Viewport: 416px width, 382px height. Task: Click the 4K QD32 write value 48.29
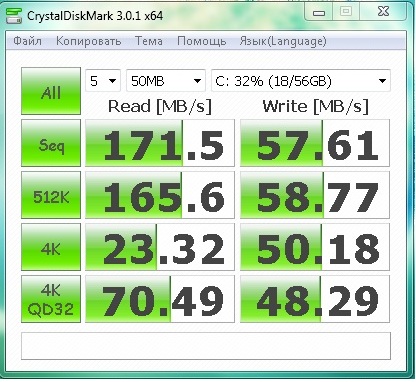pyautogui.click(x=315, y=299)
